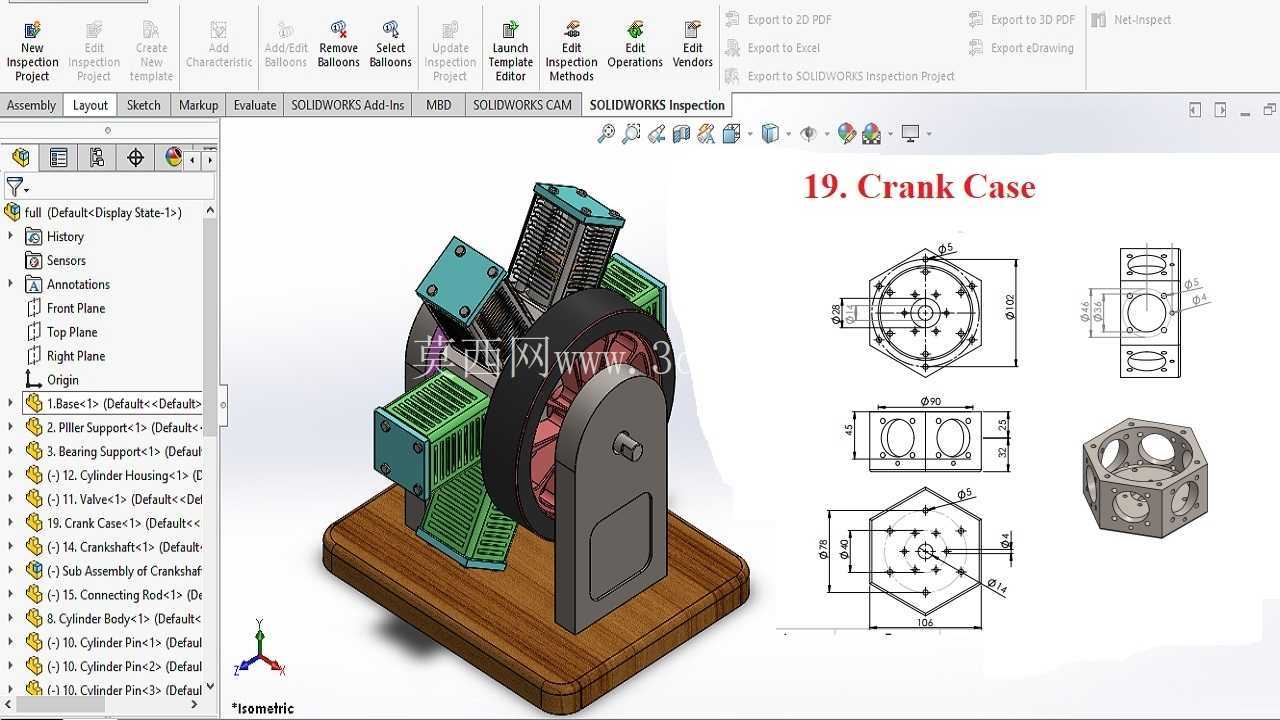Expand 12. Cylinder Housing<1> component
Viewport: 1280px width, 720px height.
pyautogui.click(x=11, y=475)
